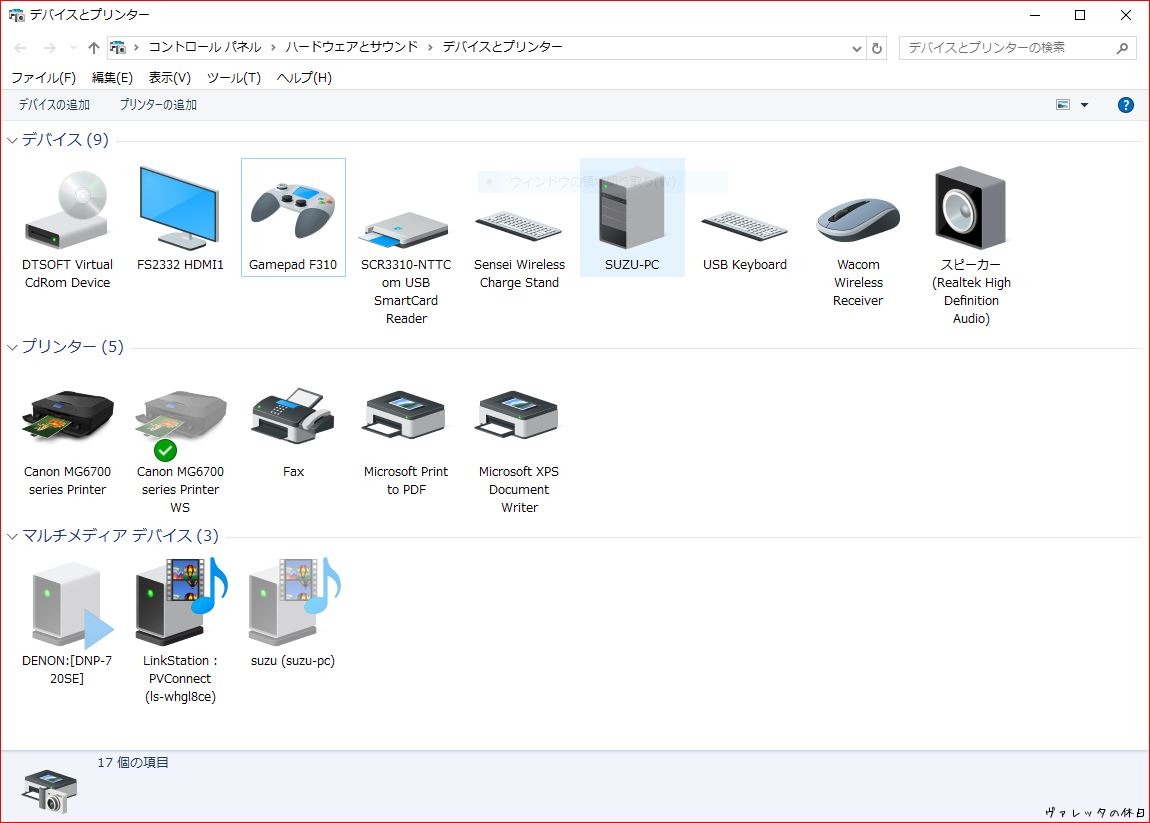Select the Microsoft Print to PDF icon
This screenshot has height=823, width=1150.
tap(406, 417)
